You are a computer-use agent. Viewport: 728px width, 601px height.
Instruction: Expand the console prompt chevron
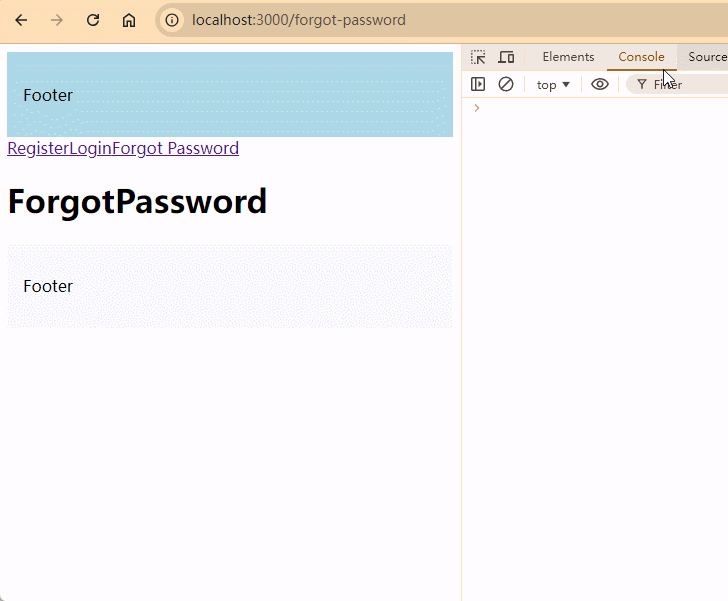pyautogui.click(x=476, y=108)
